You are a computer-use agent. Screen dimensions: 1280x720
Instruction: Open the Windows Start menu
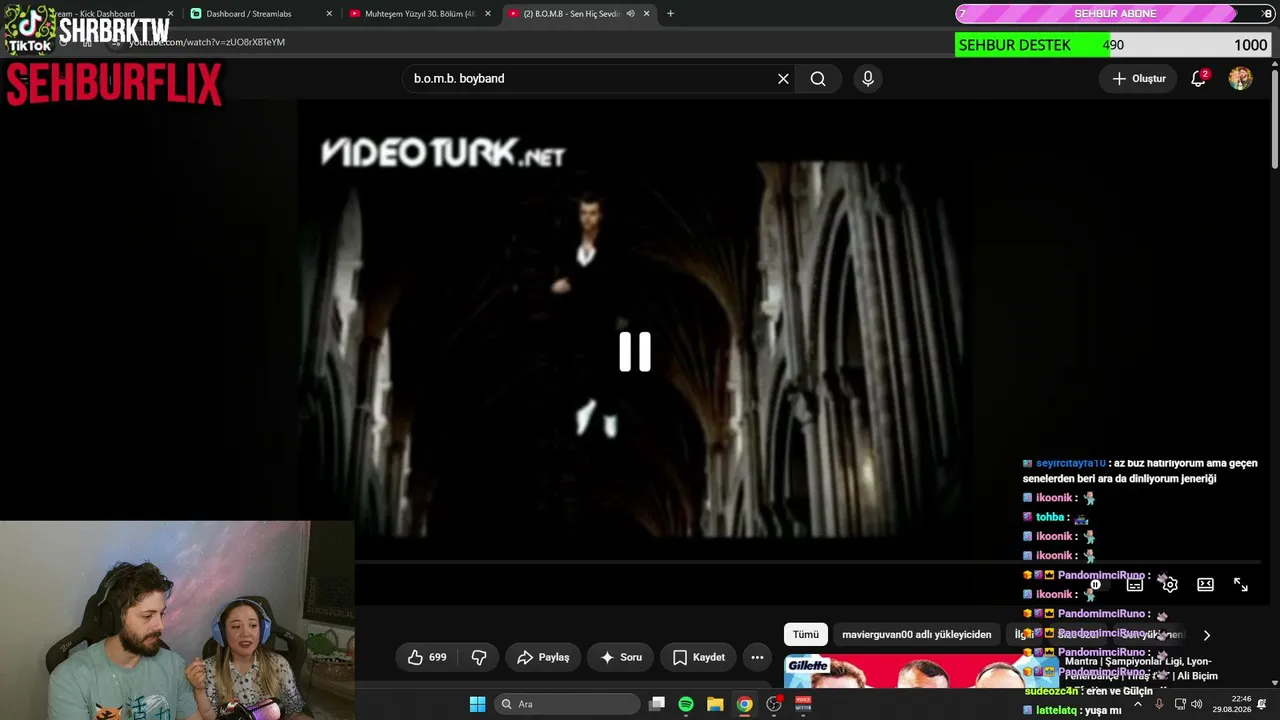click(x=477, y=704)
